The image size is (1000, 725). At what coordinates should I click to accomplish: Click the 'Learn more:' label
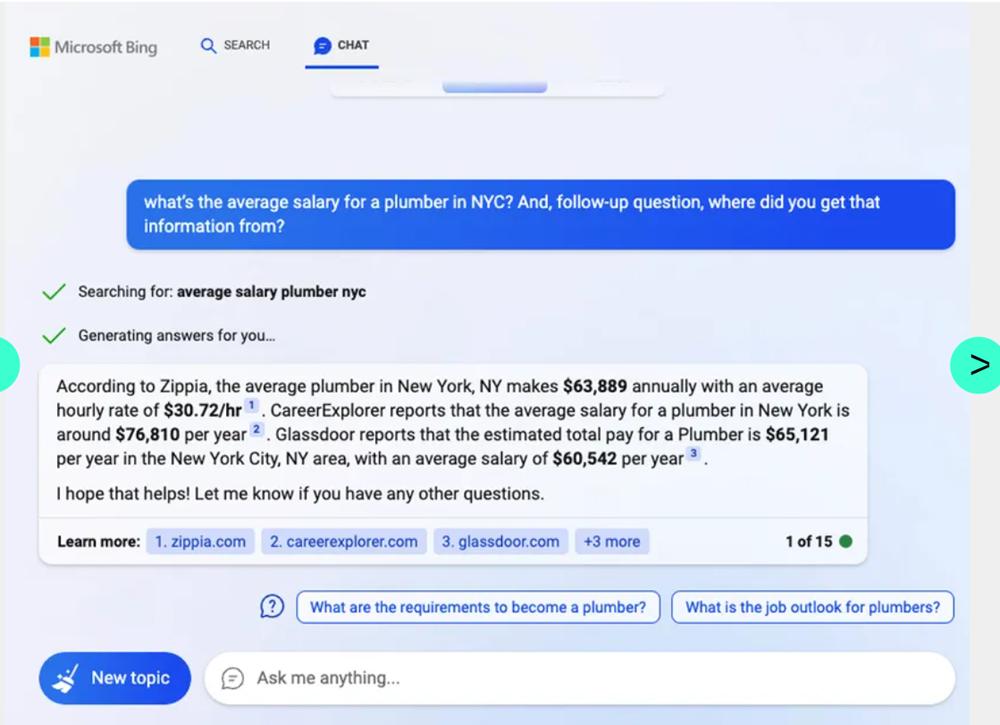pos(98,541)
